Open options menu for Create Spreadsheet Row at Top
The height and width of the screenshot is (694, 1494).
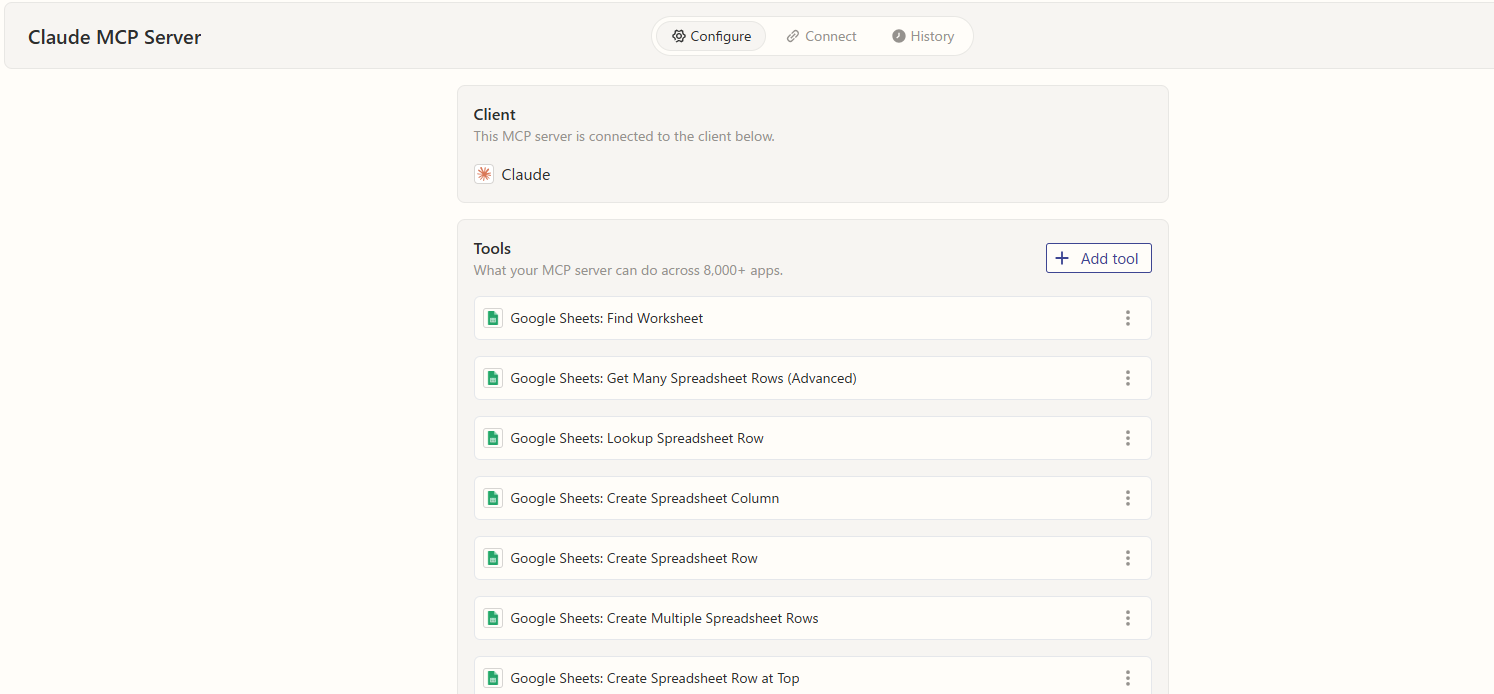(x=1128, y=678)
